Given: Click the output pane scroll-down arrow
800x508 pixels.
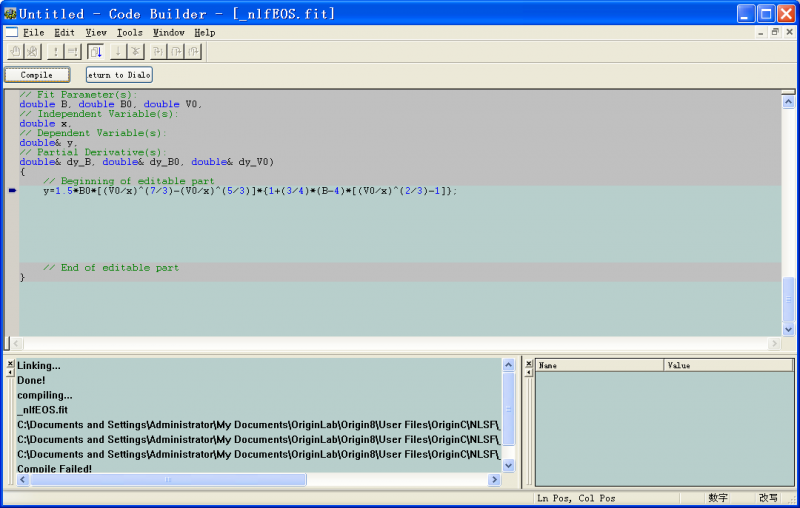Looking at the screenshot, I should click(508, 466).
